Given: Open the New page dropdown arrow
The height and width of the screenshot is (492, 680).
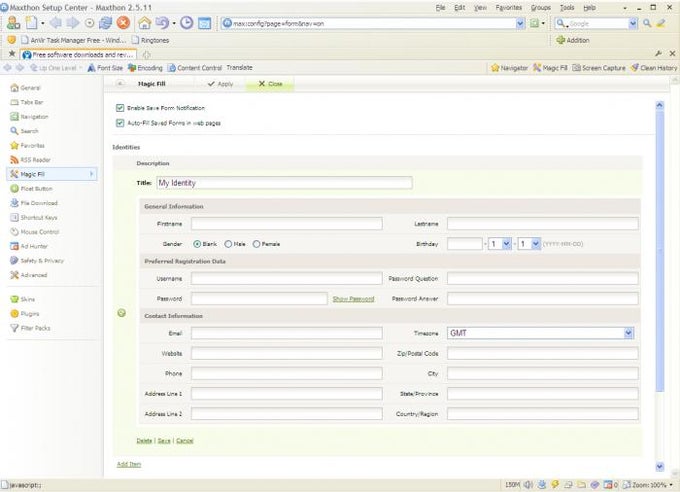Looking at the screenshot, I should pyautogui.click(x=42, y=23).
